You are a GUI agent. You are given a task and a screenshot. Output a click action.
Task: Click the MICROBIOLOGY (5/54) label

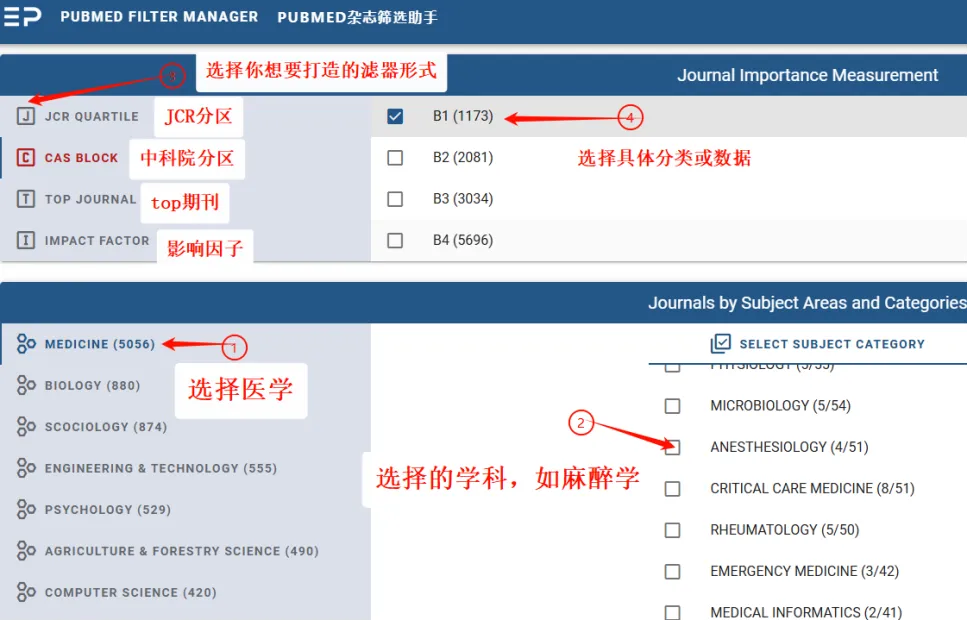coord(780,406)
